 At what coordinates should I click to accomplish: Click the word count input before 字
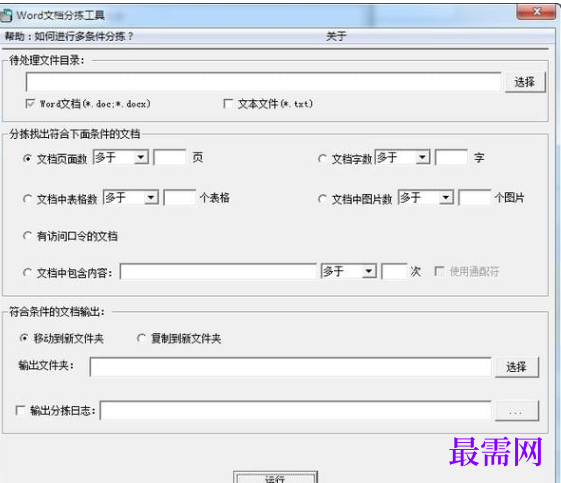(x=452, y=157)
